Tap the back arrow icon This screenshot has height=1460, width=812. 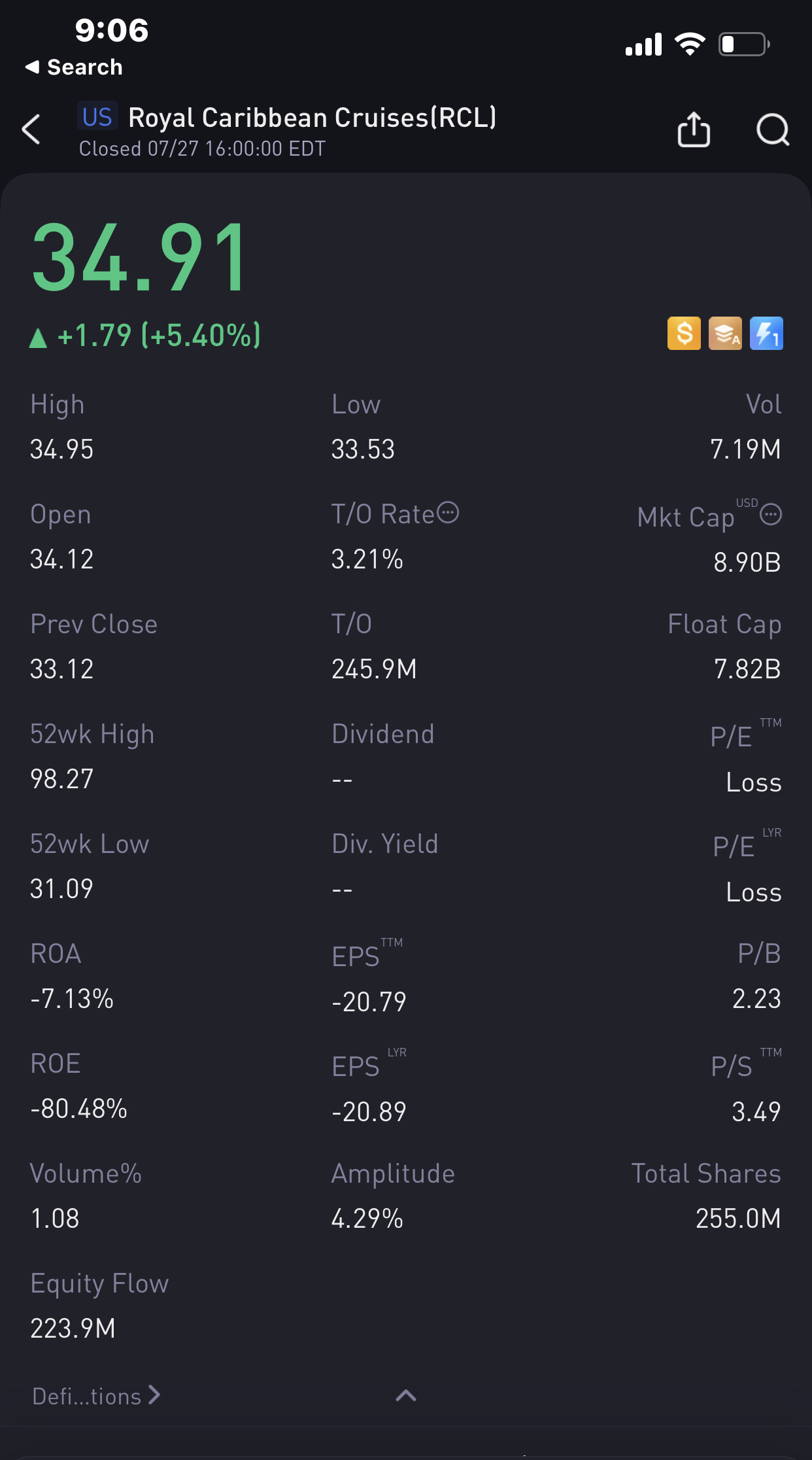31,129
